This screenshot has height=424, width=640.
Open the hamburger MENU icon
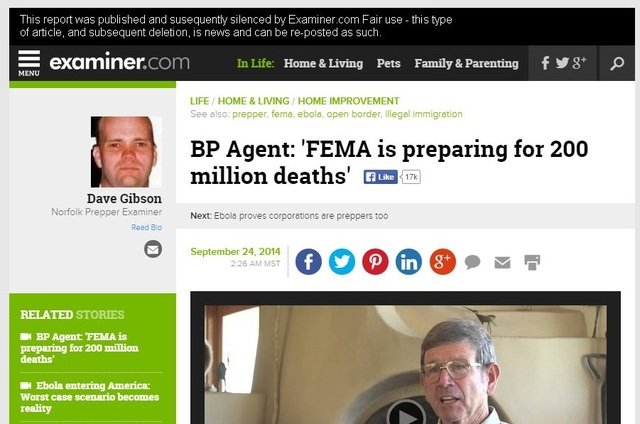29,63
